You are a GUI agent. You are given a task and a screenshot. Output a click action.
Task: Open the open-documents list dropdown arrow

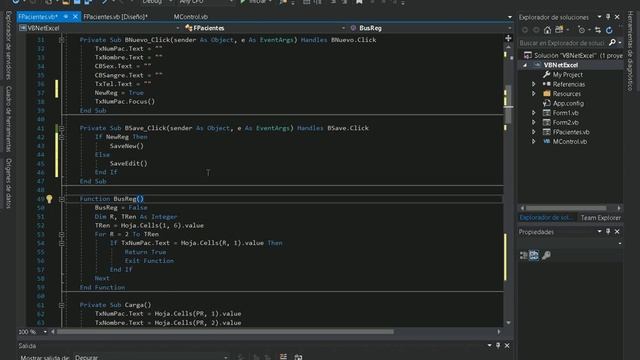(509, 17)
